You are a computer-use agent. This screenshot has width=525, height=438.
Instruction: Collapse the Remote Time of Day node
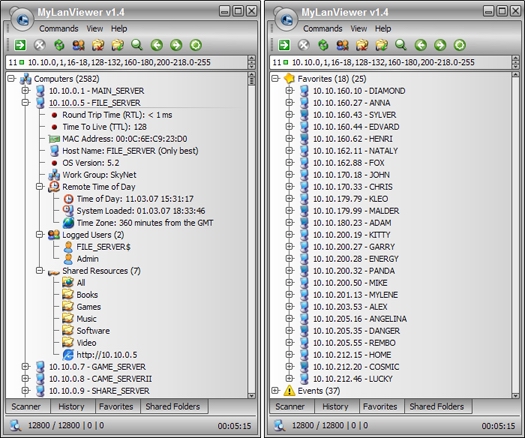click(40, 187)
